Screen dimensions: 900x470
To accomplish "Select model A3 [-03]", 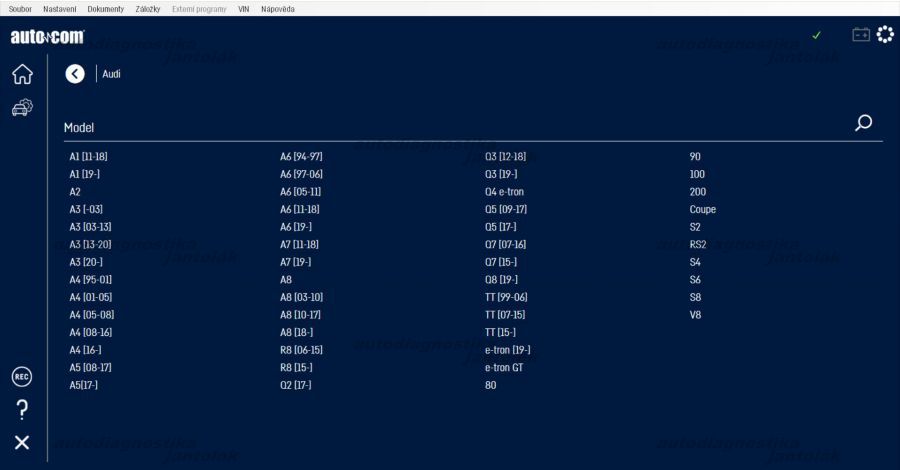I will coord(86,209).
